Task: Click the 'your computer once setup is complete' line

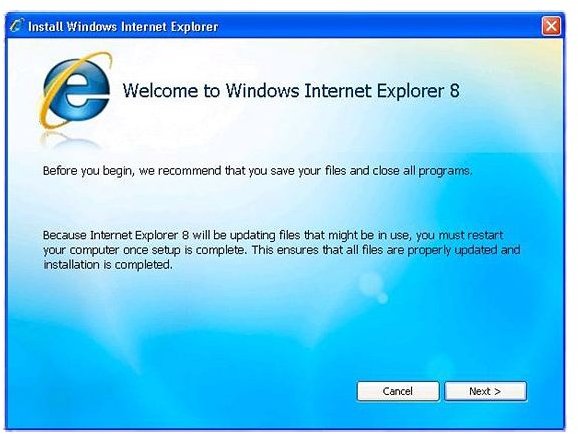Action: coord(281,250)
